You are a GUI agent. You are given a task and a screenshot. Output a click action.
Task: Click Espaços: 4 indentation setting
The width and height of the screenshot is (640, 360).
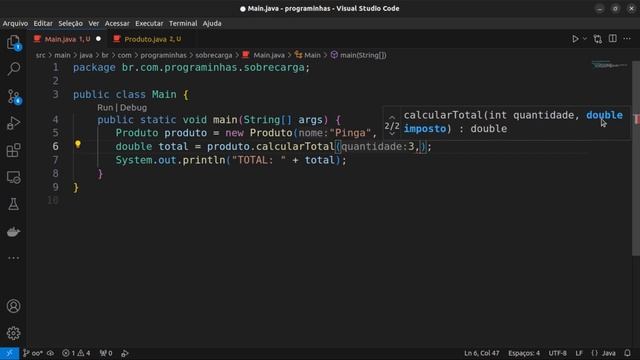(x=524, y=353)
